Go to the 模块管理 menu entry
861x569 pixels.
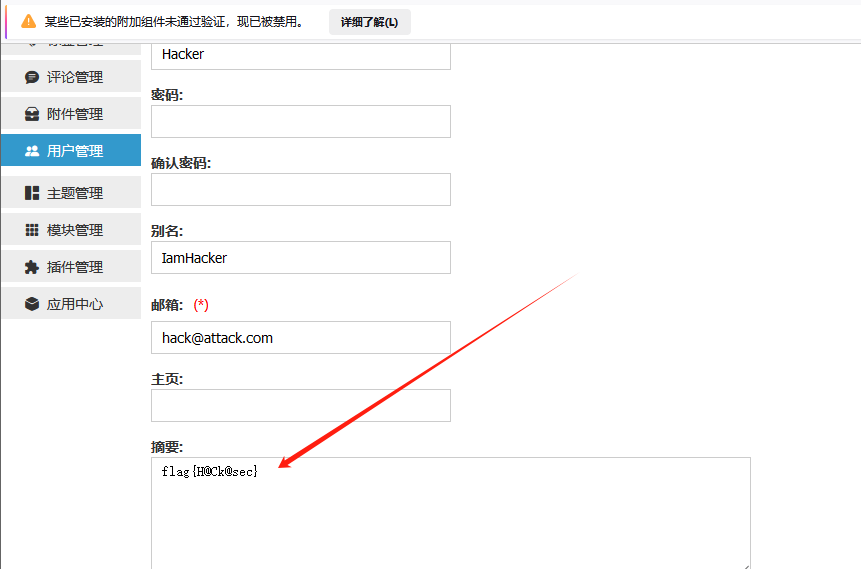point(74,230)
